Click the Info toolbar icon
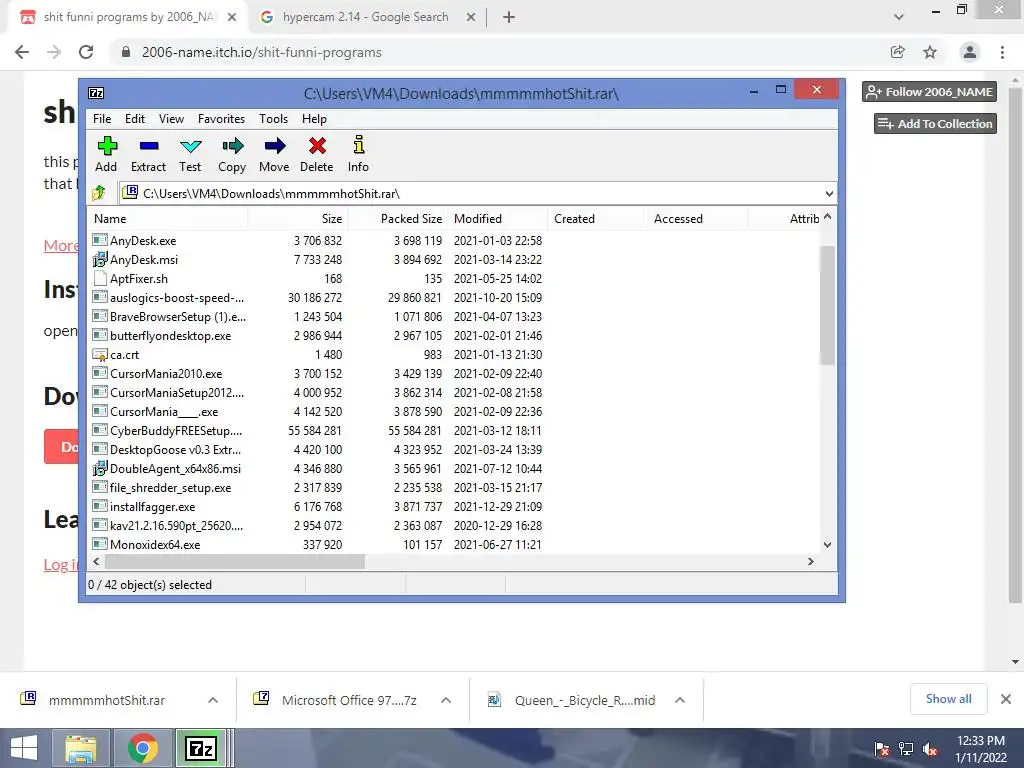 tap(359, 145)
